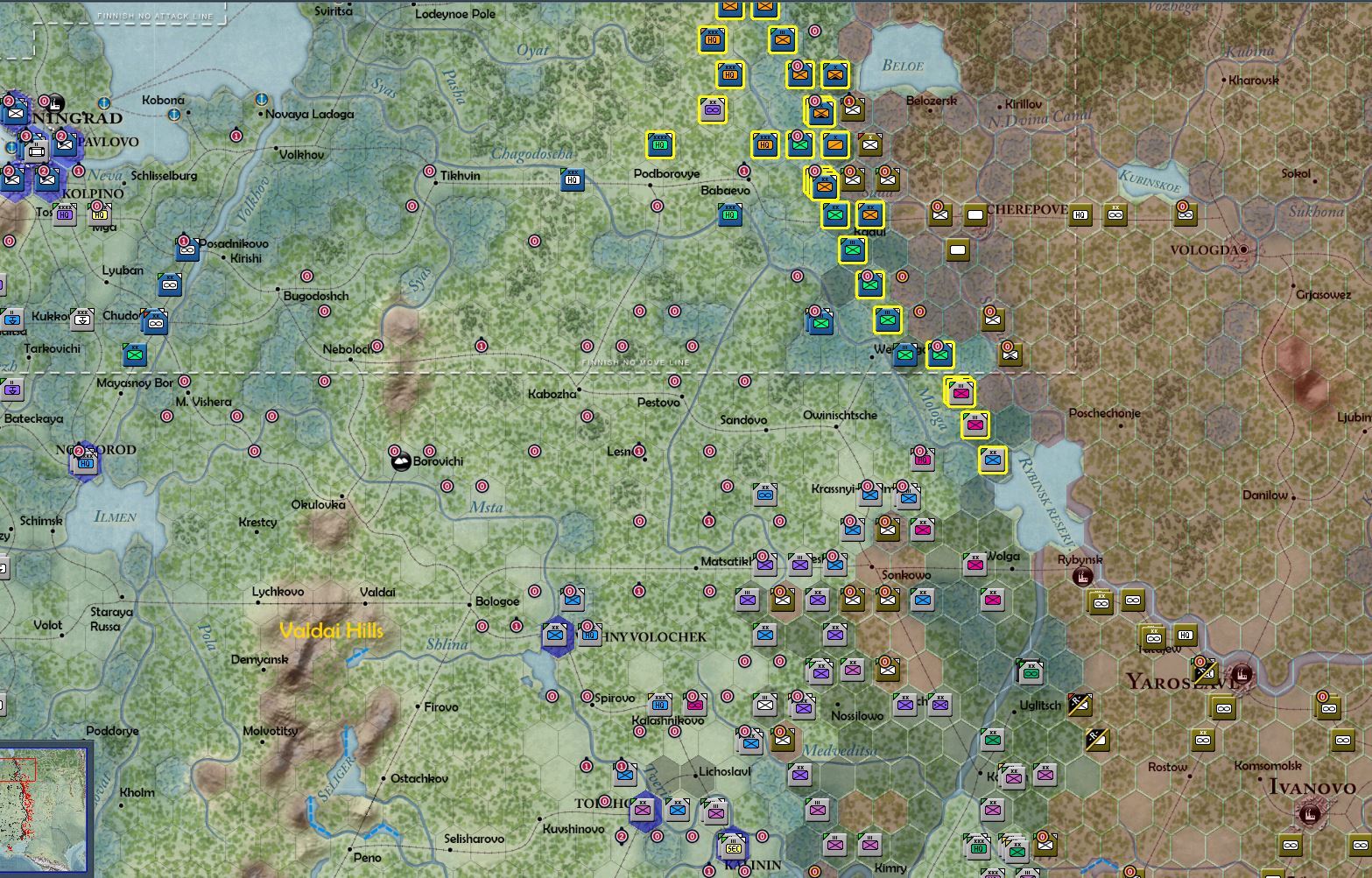Viewport: 1372px width, 878px height.
Task: Click the Ostachkov town label
Action: (x=419, y=778)
